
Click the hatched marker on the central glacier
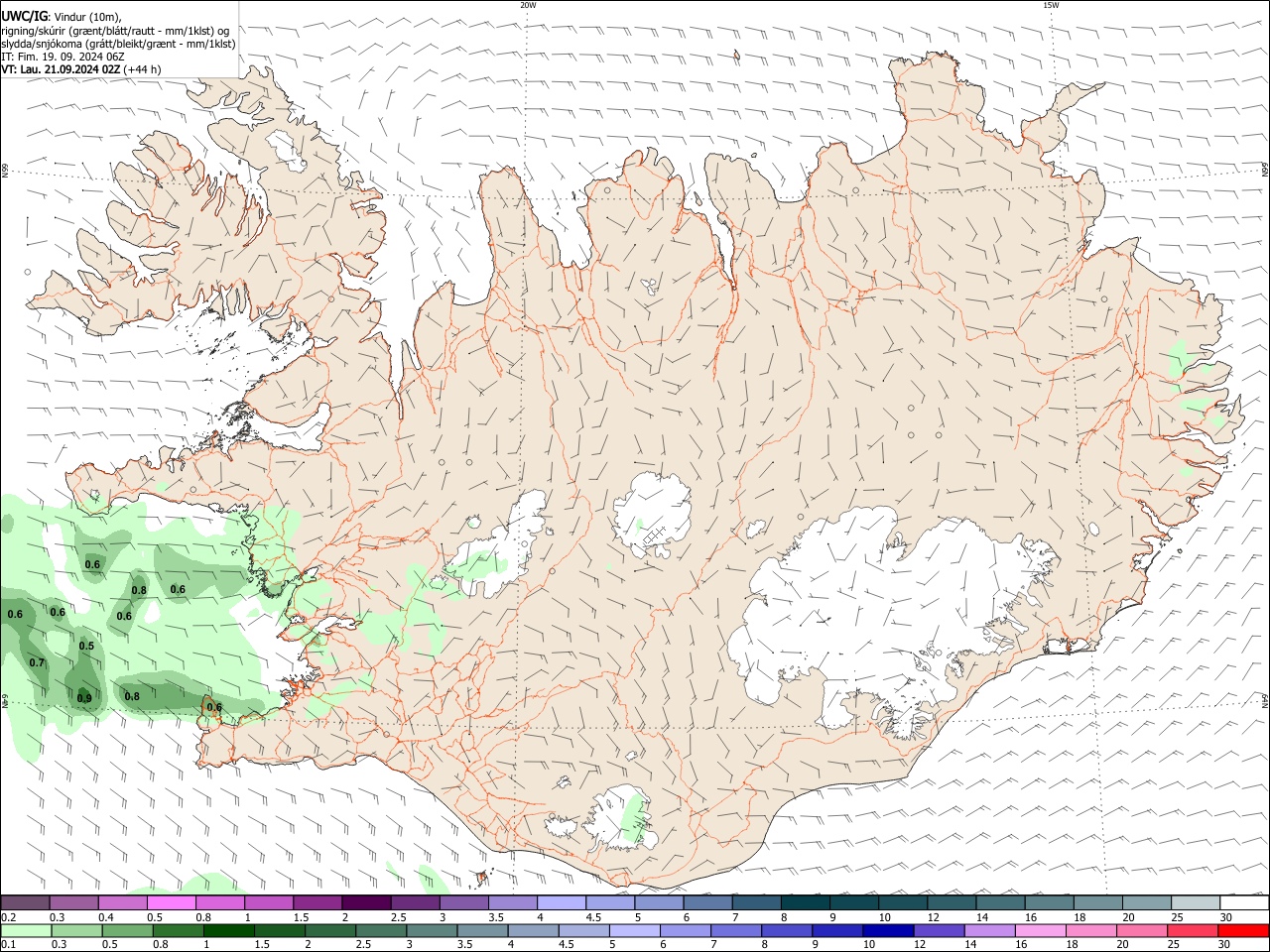coord(655,536)
